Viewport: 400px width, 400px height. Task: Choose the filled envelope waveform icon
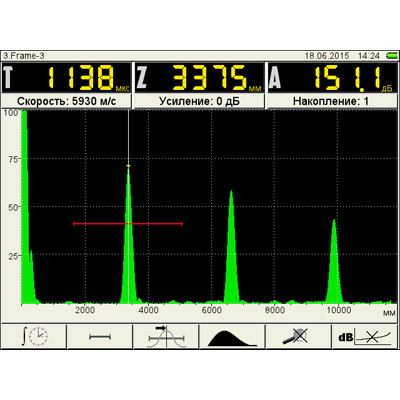click(232, 337)
